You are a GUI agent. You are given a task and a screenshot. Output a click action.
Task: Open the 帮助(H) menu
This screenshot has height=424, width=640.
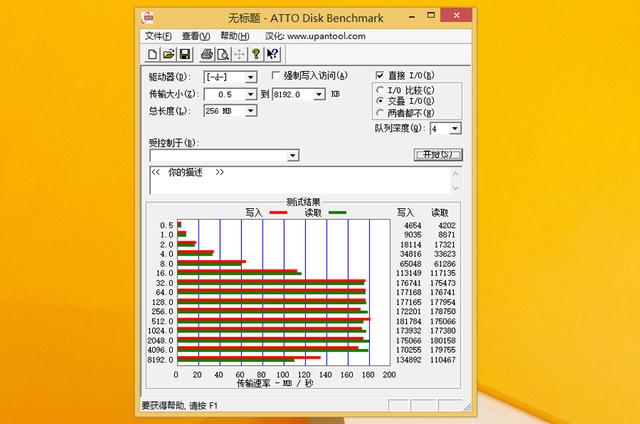click(x=235, y=36)
